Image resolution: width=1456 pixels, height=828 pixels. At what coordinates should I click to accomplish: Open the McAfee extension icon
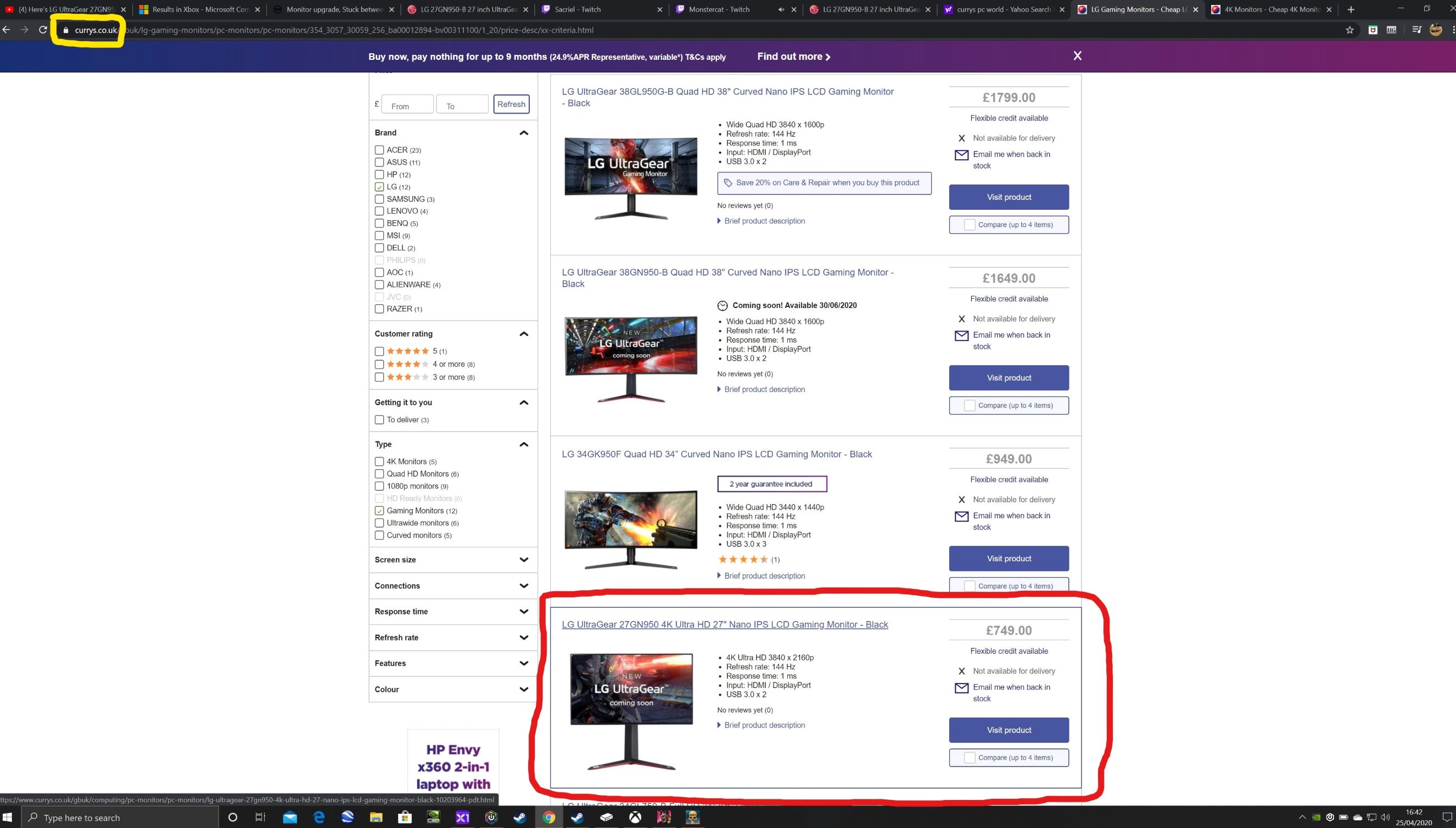1373,30
